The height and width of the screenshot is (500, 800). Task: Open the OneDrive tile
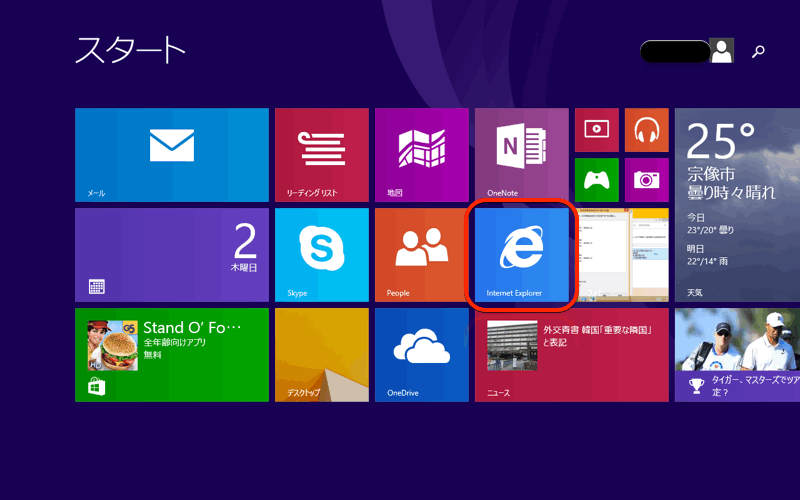[421, 355]
